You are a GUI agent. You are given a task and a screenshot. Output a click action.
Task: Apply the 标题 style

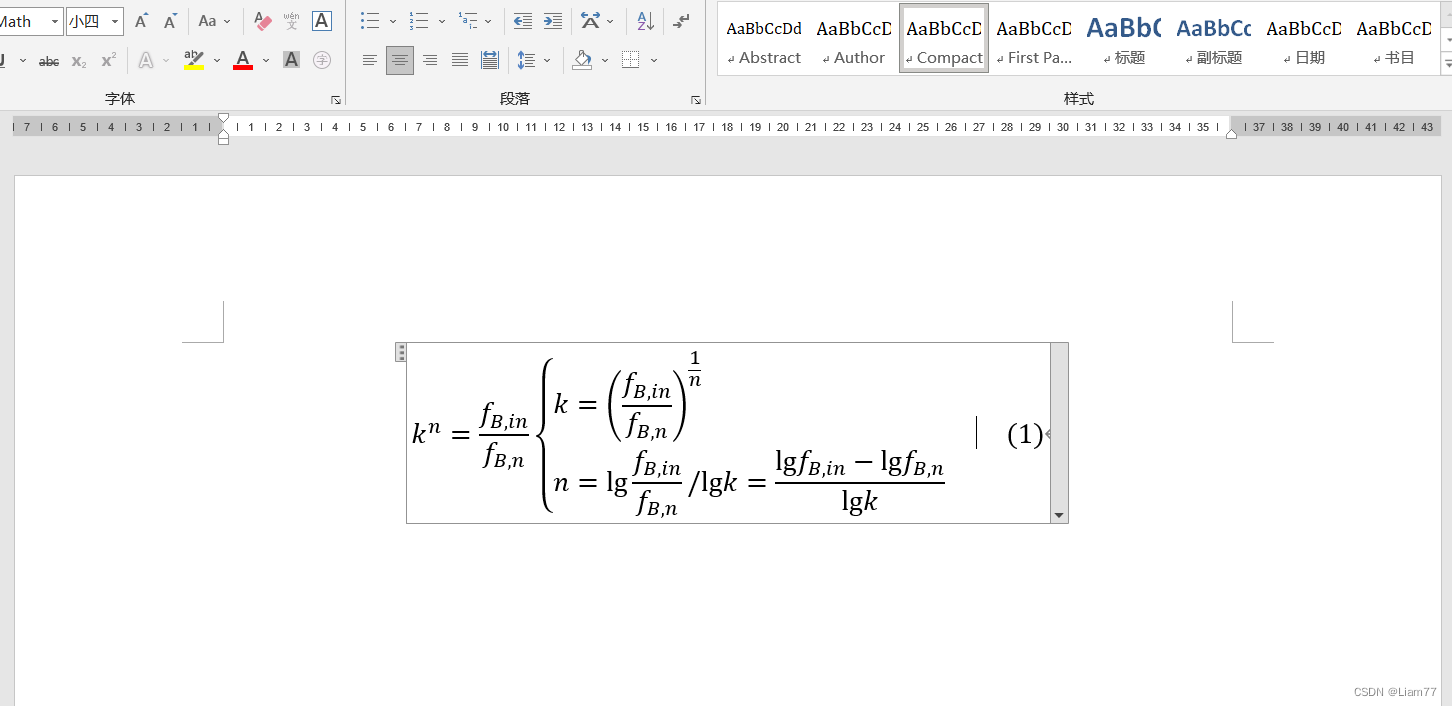point(1124,38)
